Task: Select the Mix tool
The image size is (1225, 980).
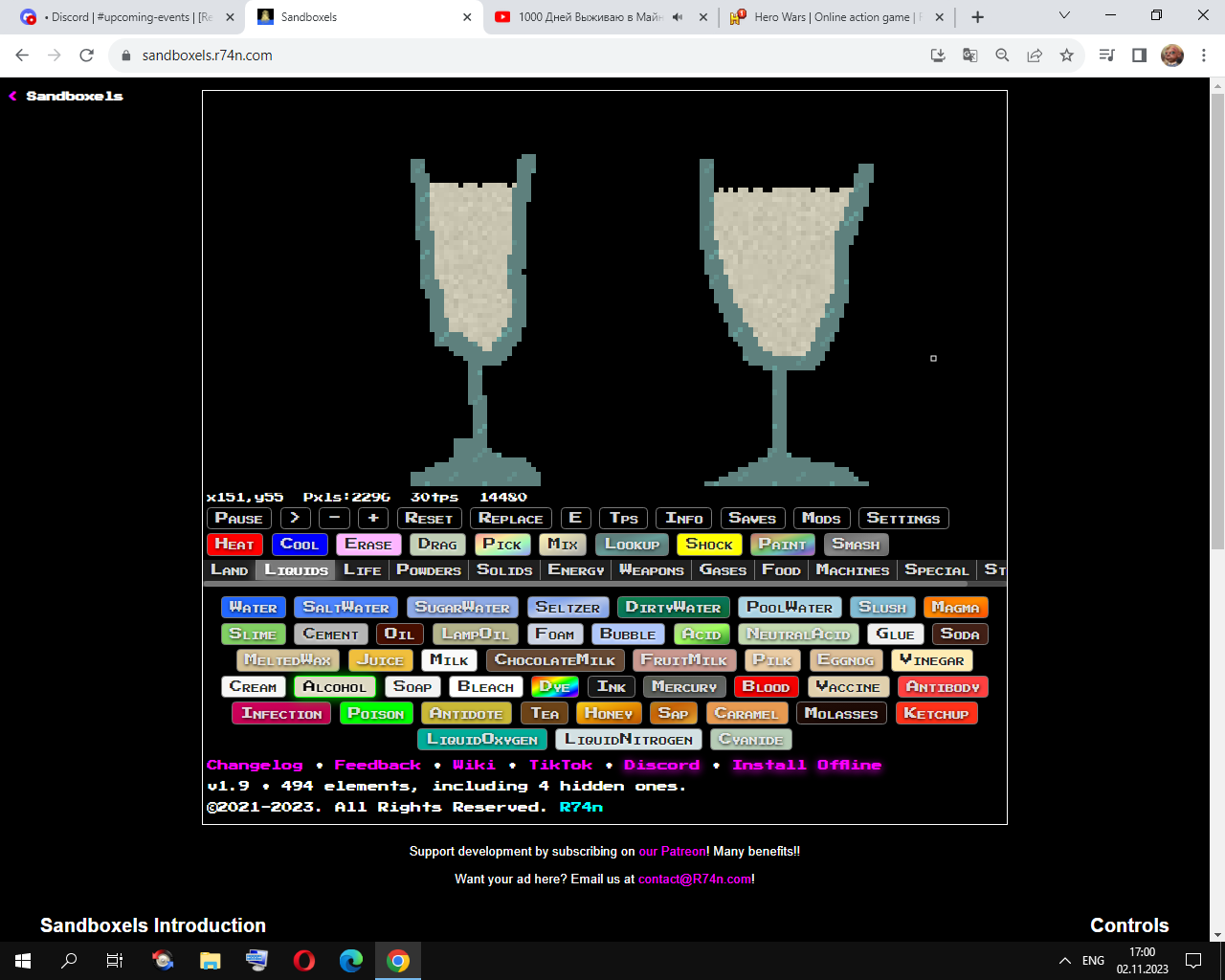Action: pyautogui.click(x=563, y=544)
